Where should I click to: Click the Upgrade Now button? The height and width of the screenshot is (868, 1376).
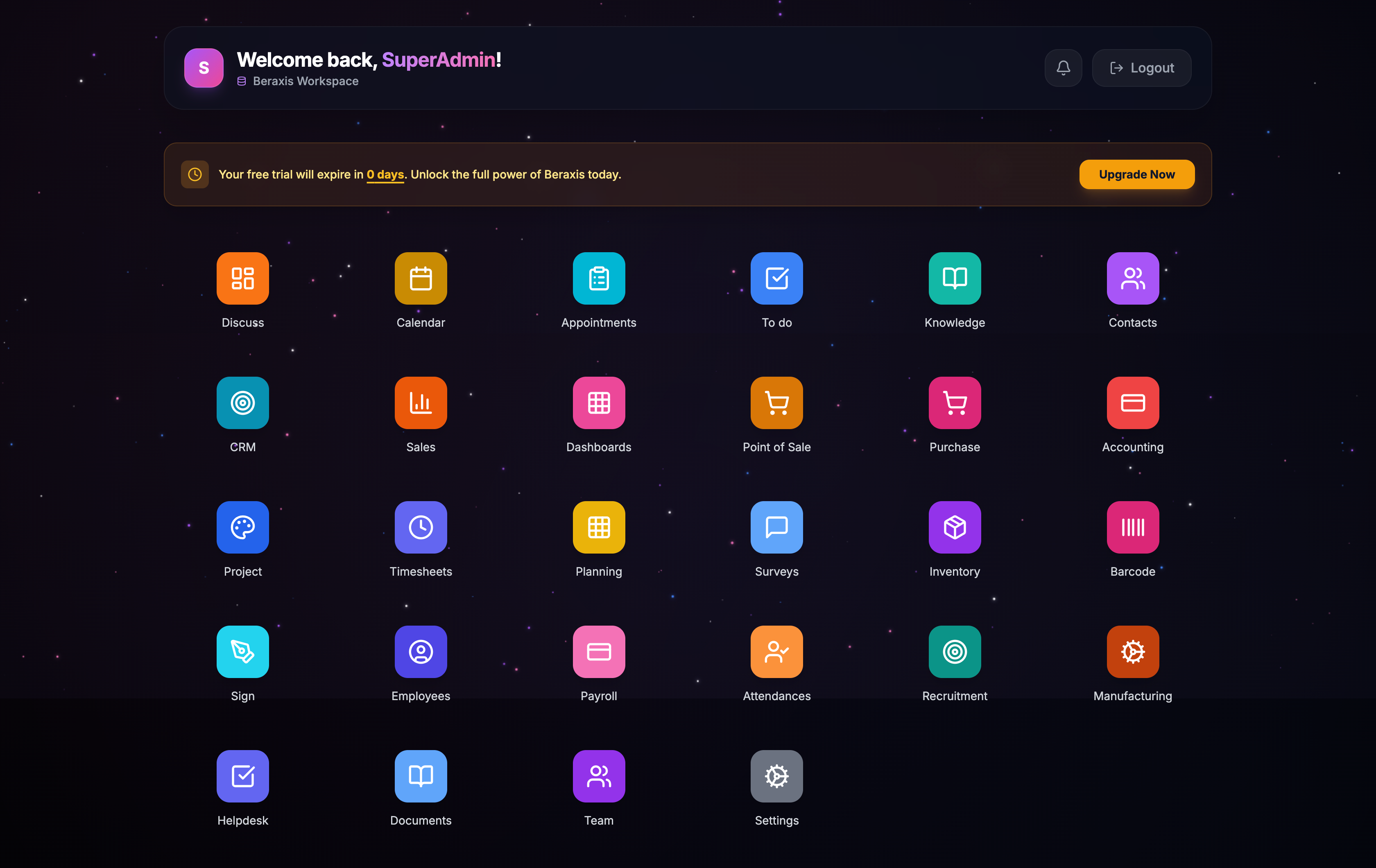1136,174
